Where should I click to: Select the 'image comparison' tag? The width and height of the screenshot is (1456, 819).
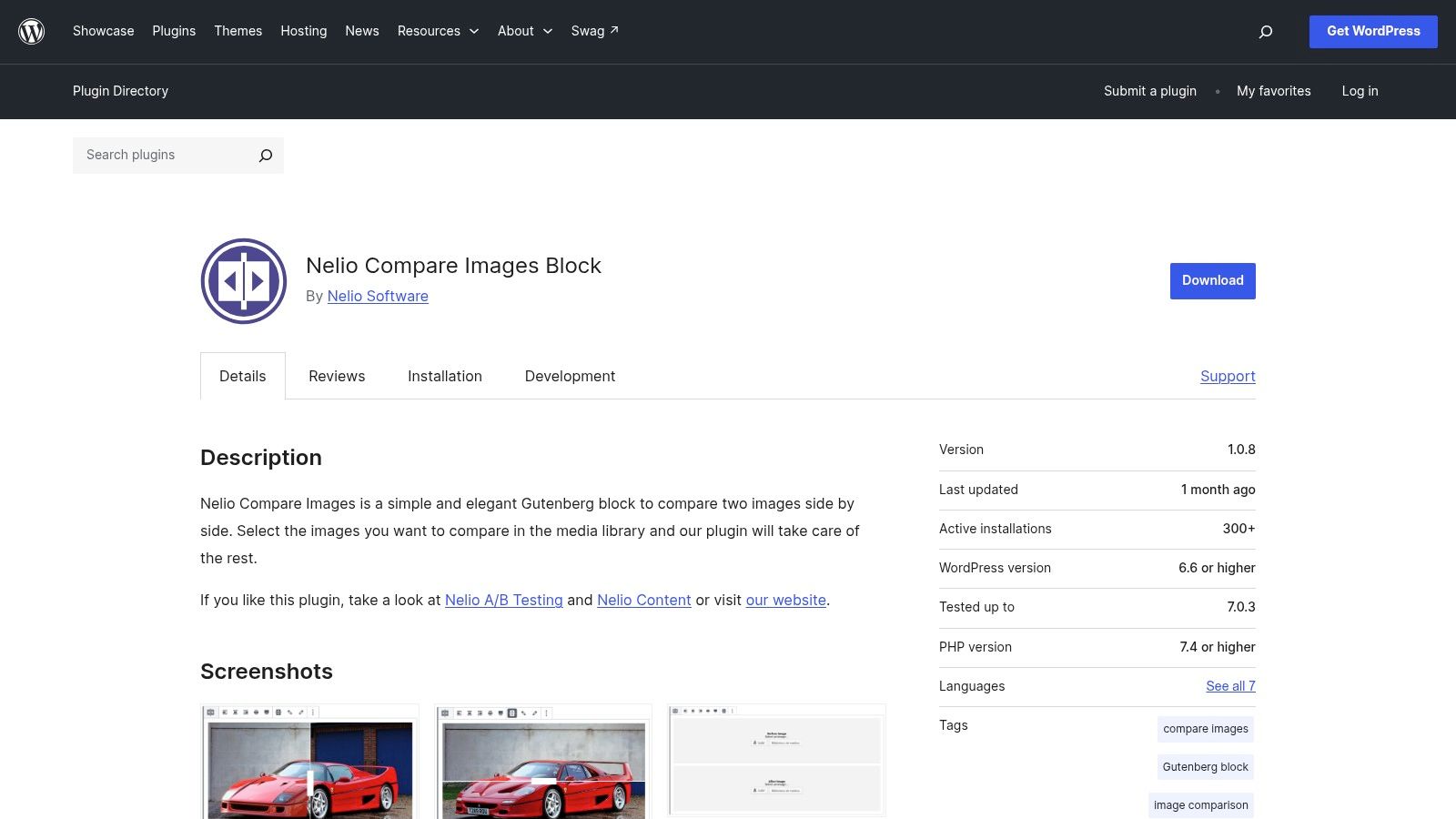coord(1201,805)
